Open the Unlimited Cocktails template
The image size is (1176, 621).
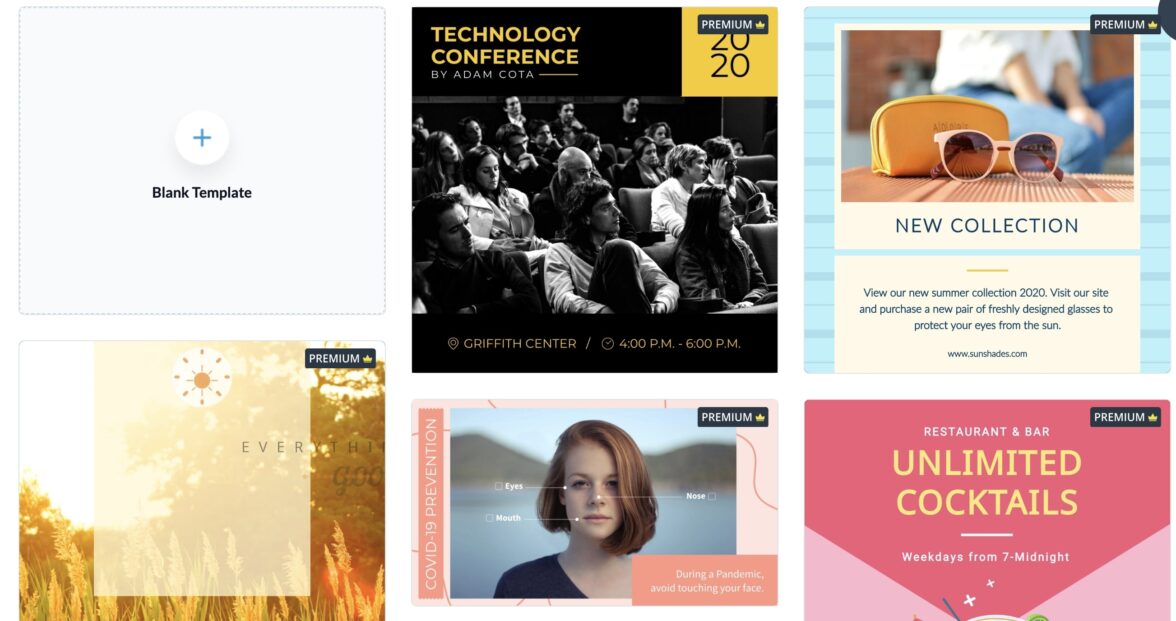(987, 510)
